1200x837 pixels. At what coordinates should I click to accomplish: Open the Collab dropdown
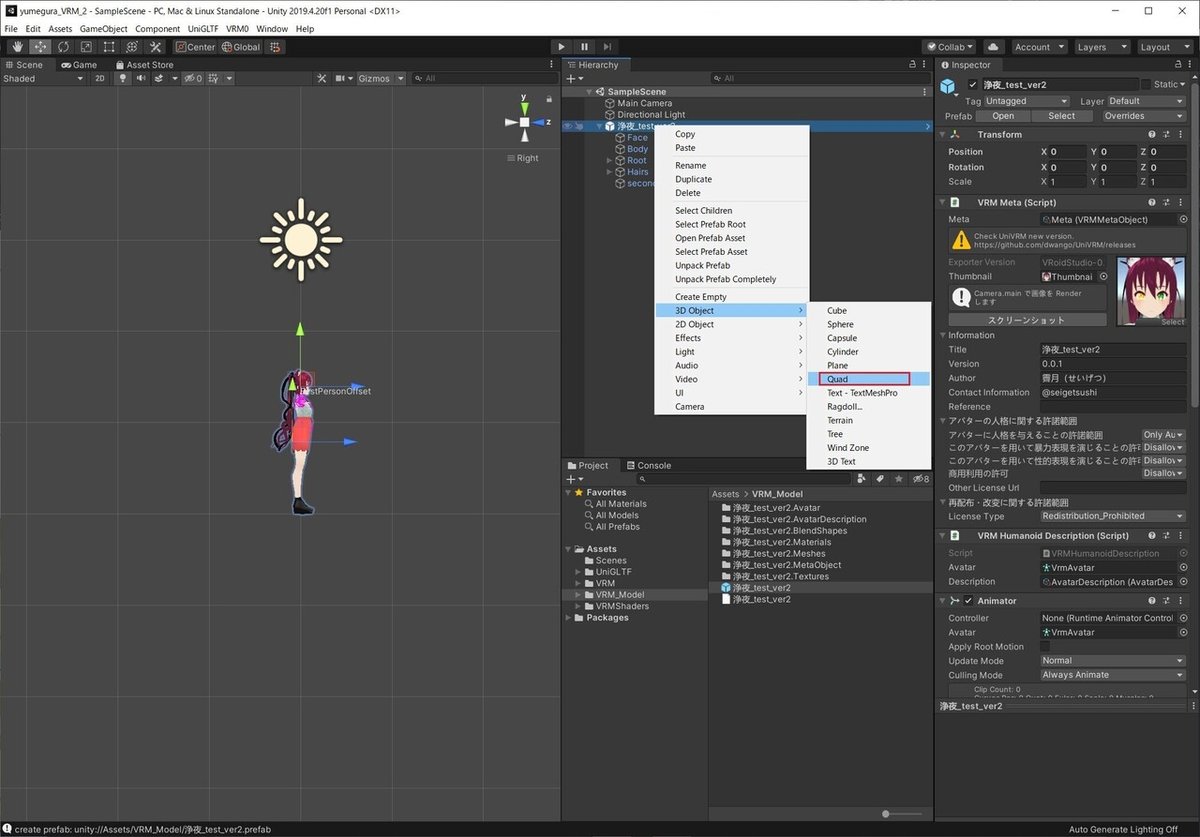click(x=949, y=47)
